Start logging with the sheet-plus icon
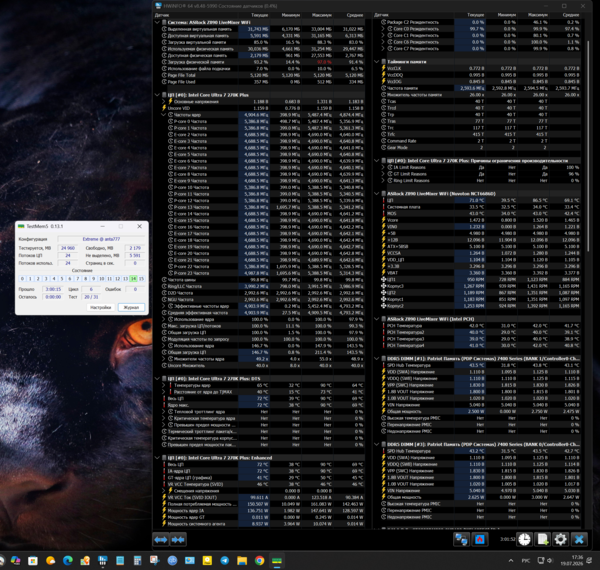The image size is (600, 570). (543, 540)
